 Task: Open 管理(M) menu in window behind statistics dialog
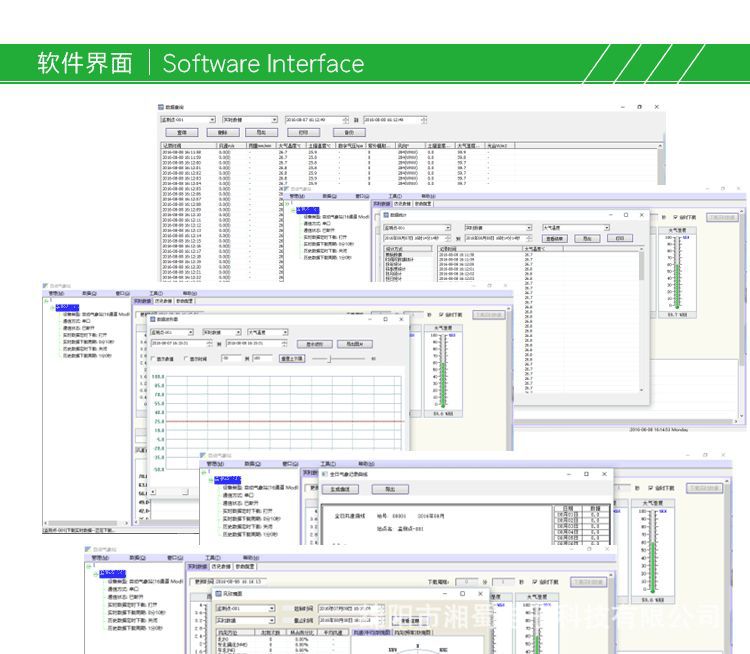click(x=297, y=196)
